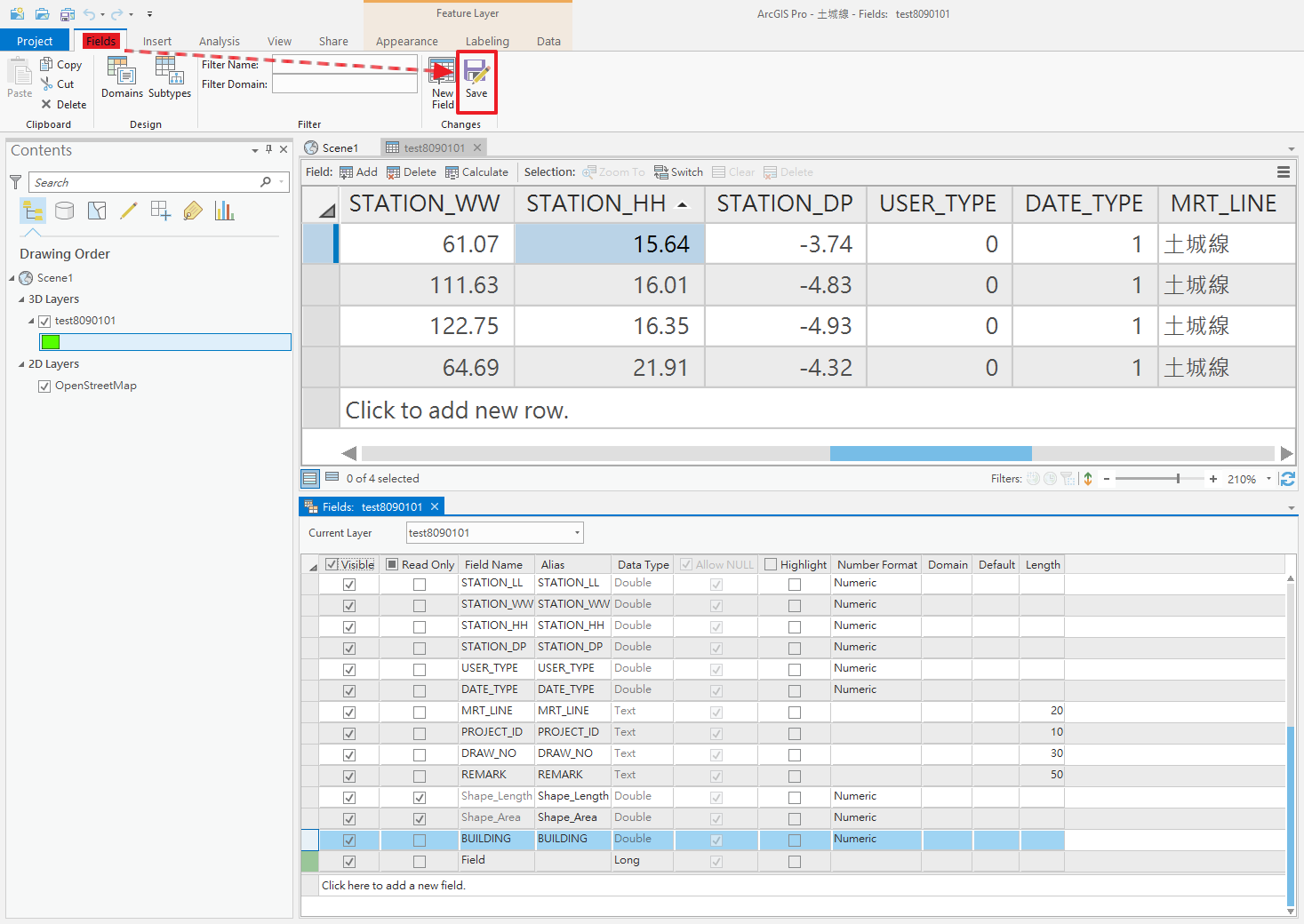1304x924 pixels.
Task: Switch selection in attribute table
Action: [678, 172]
